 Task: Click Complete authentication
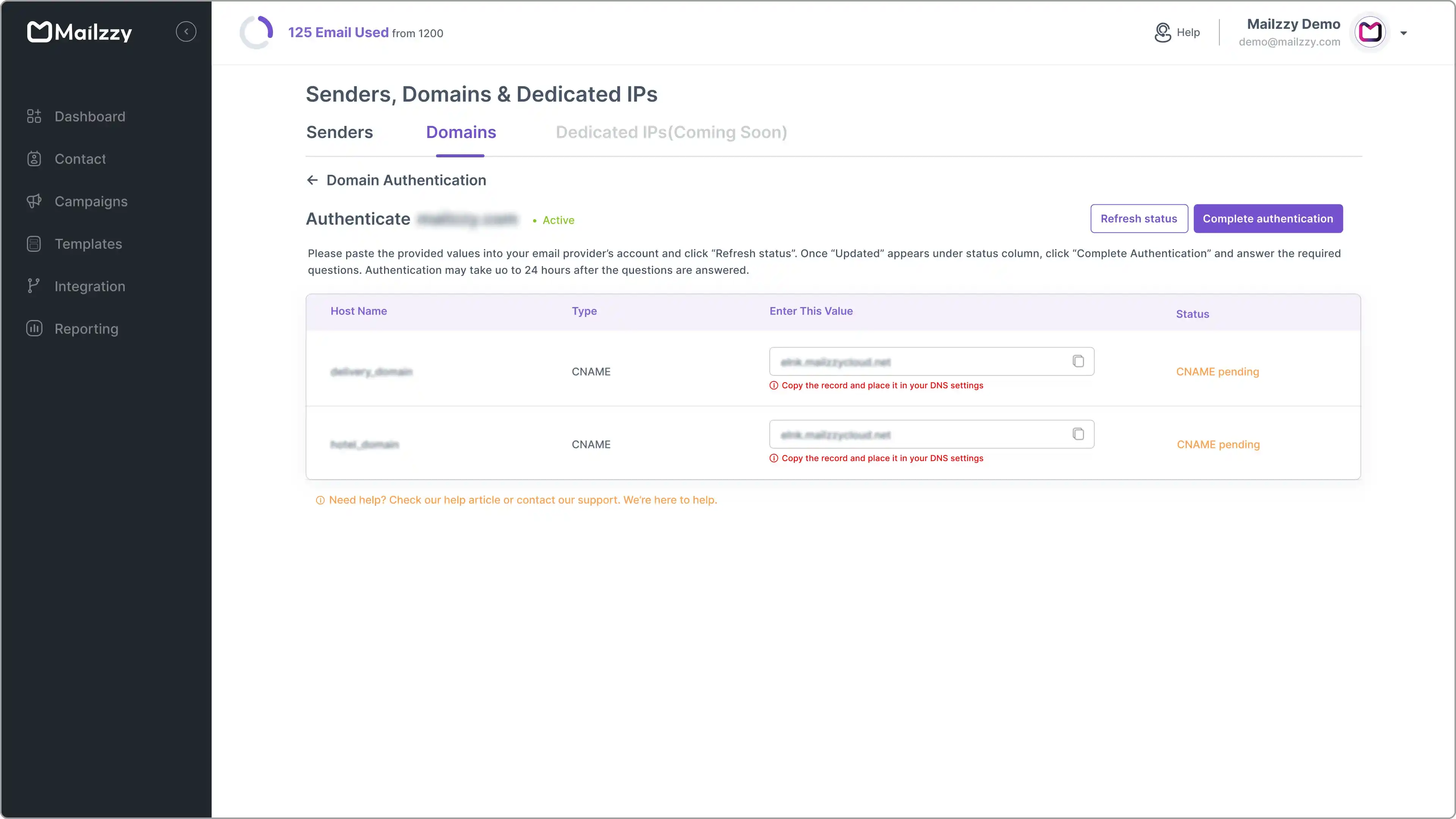click(1268, 218)
